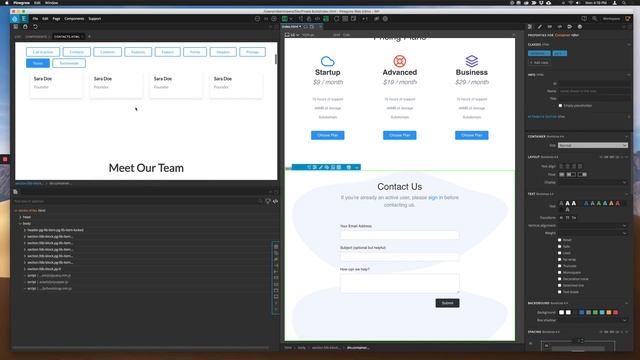Image resolution: width=640 pixels, height=360 pixels.
Task: Click the eye icon above the tree panel
Action: [x=276, y=201]
